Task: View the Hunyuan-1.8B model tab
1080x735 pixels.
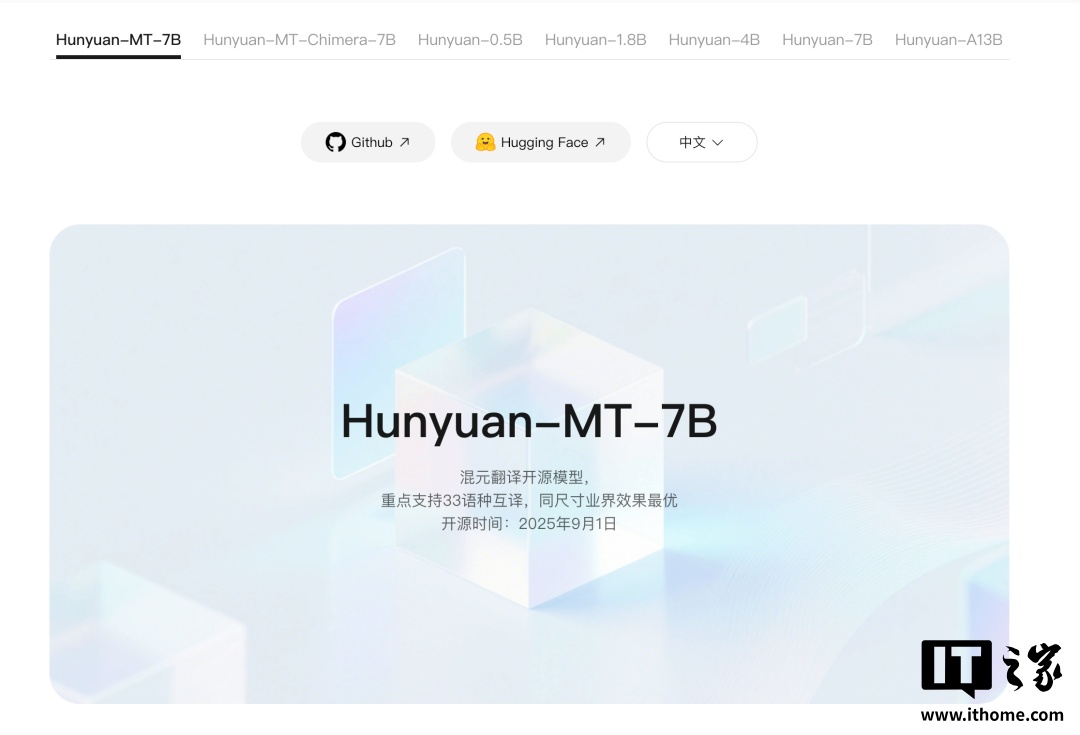Action: pos(595,40)
